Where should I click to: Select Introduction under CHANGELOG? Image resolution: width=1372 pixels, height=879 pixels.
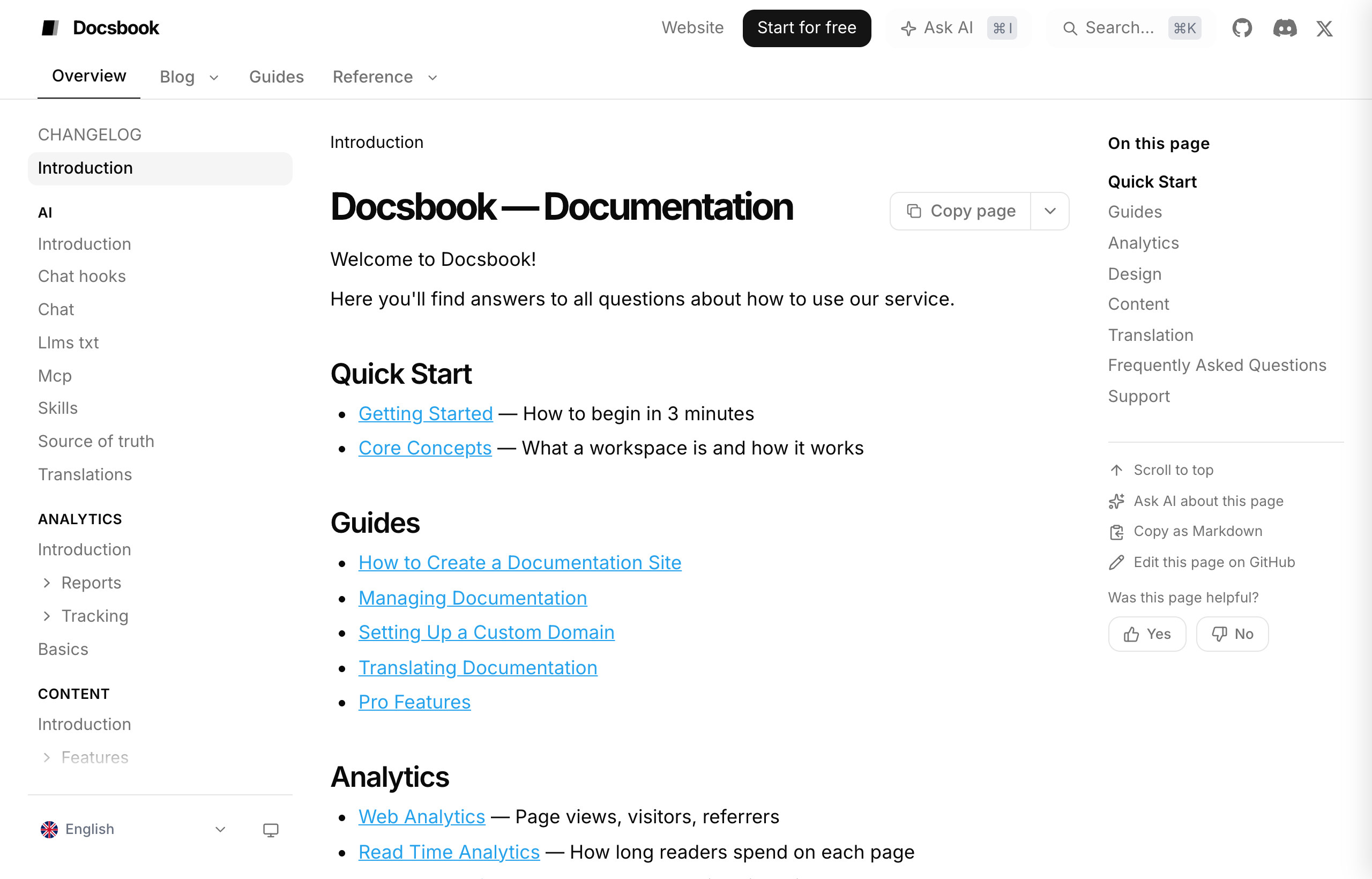coord(160,168)
